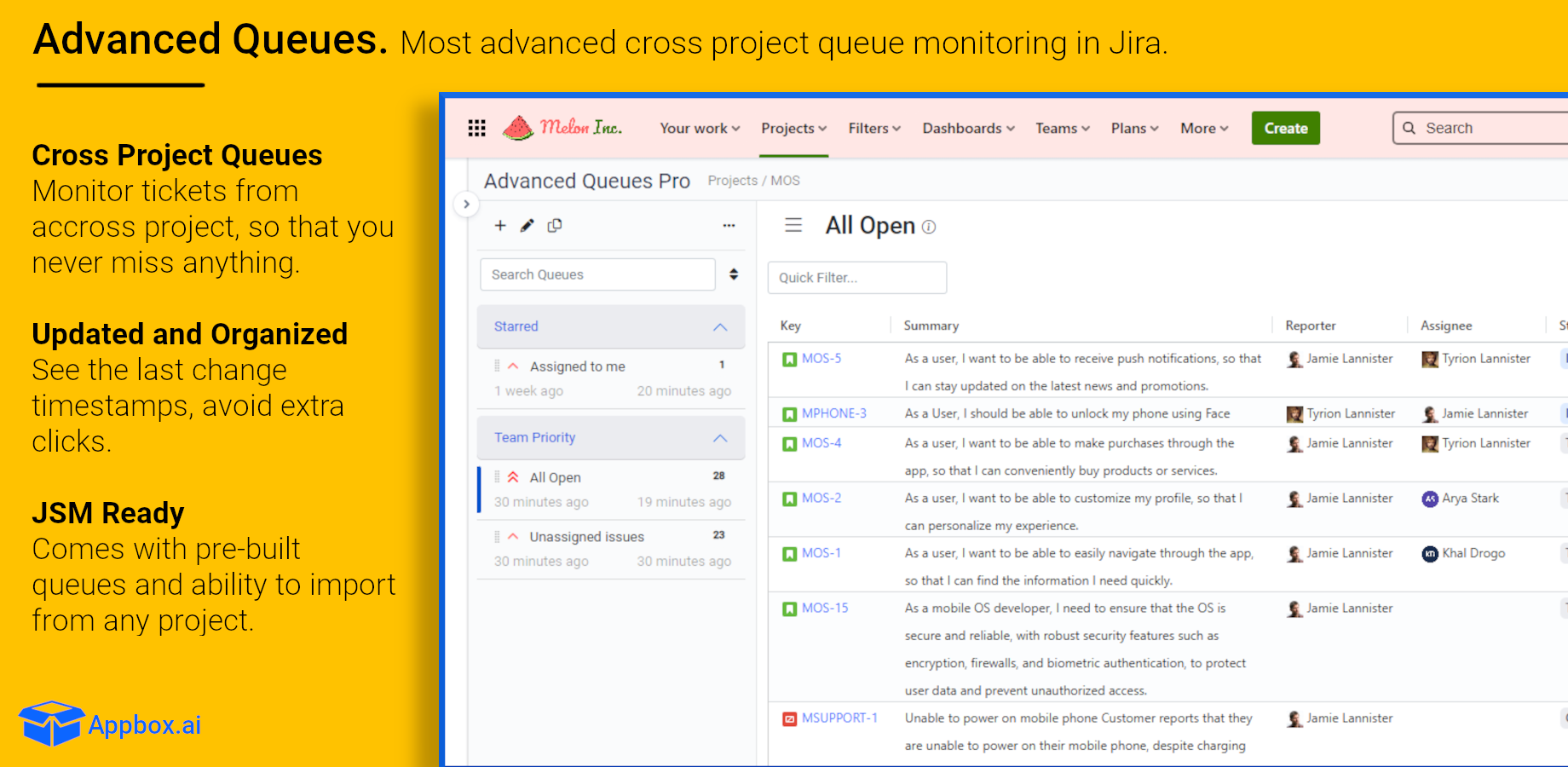Toggle the queue sort order arrows
This screenshot has width=1568, height=767.
[734, 274]
